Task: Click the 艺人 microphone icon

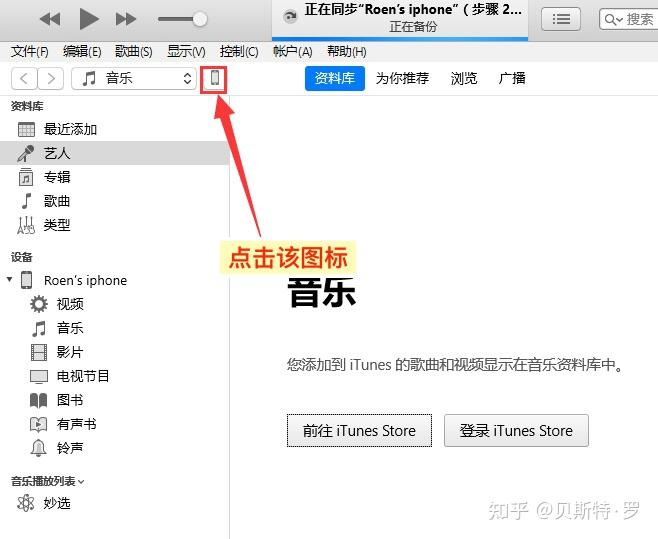Action: tap(26, 153)
